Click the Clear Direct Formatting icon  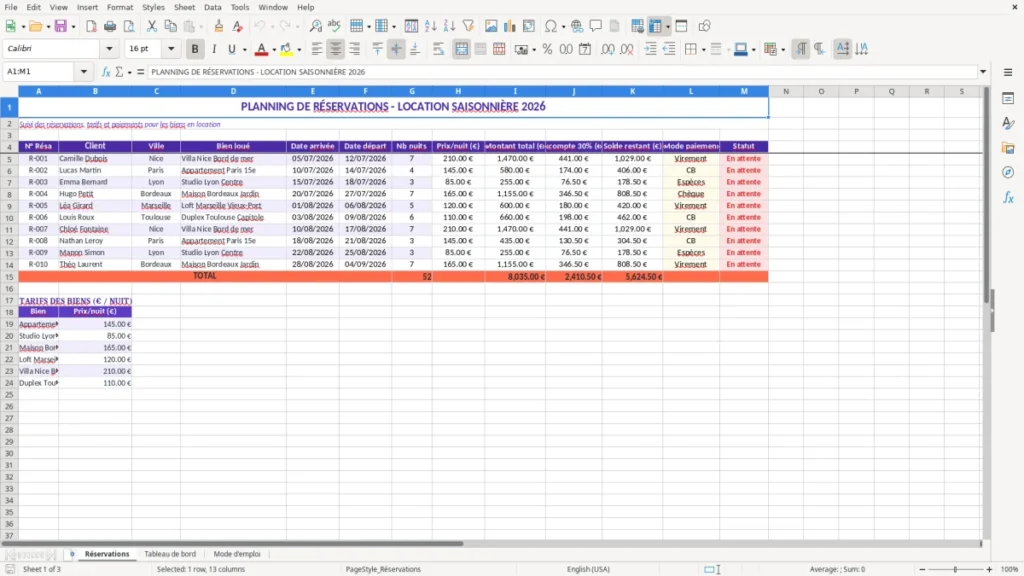click(238, 26)
